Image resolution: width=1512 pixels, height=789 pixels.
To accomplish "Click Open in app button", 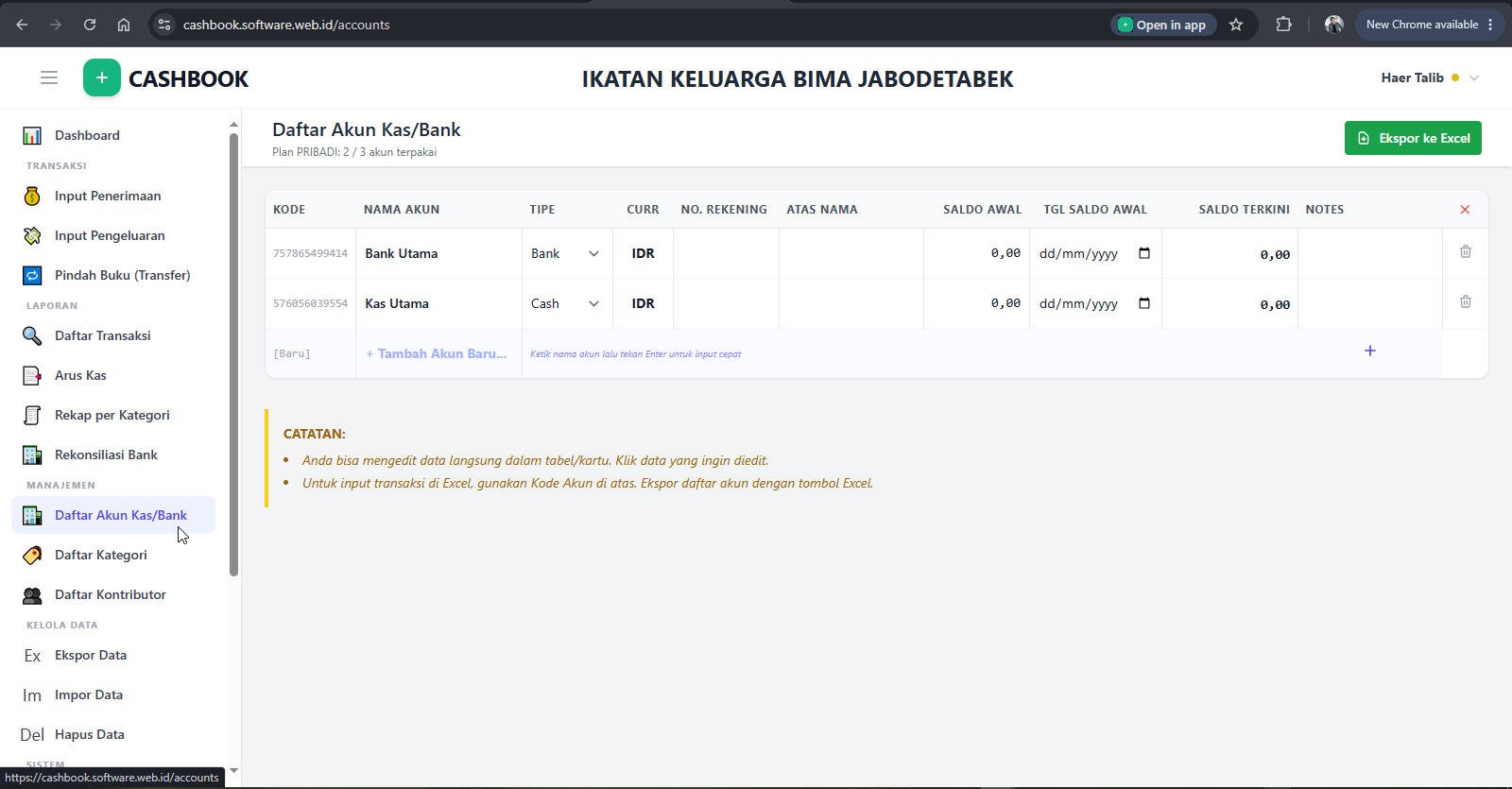I will (x=1163, y=25).
